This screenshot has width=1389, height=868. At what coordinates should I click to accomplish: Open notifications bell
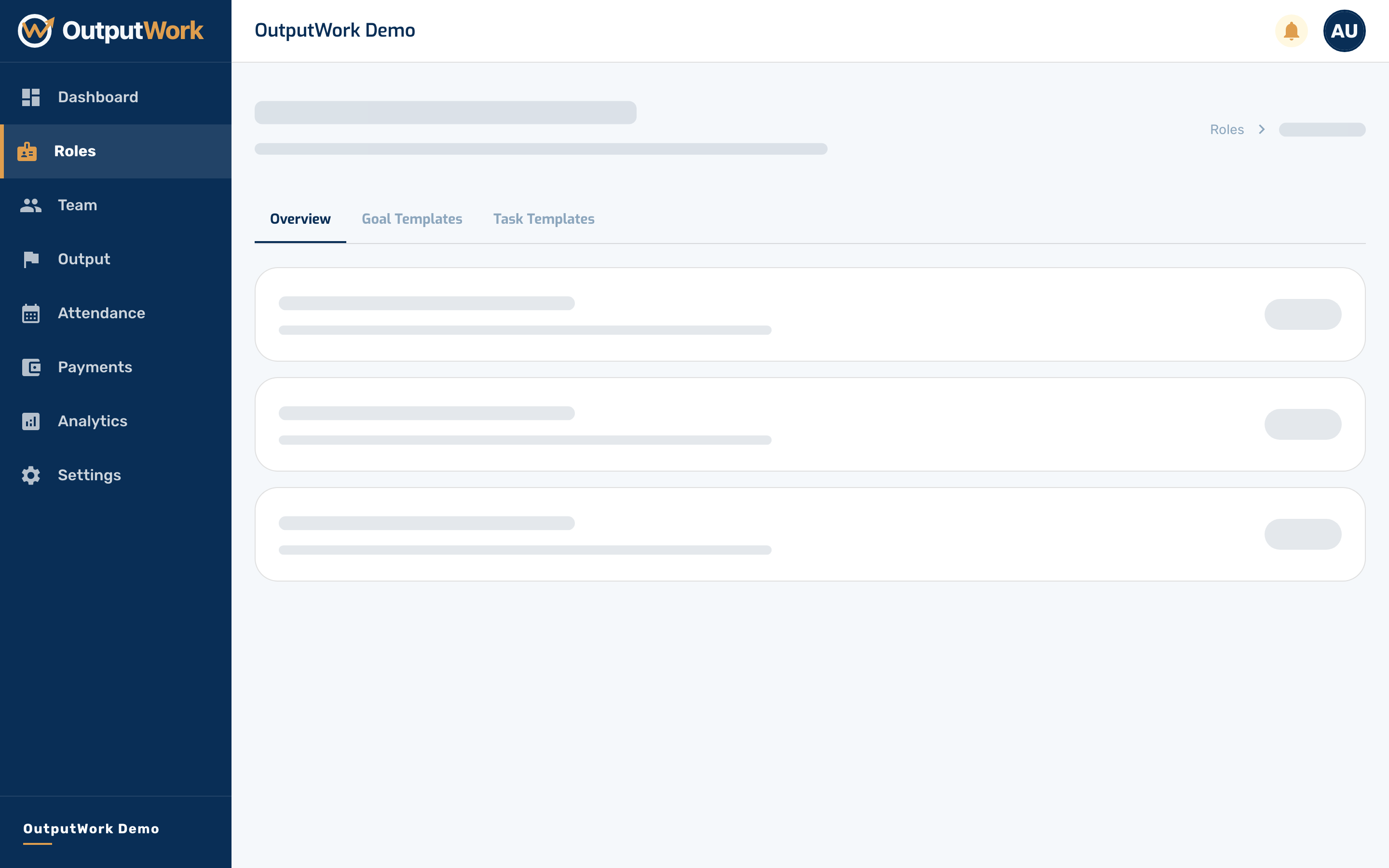coord(1292,30)
